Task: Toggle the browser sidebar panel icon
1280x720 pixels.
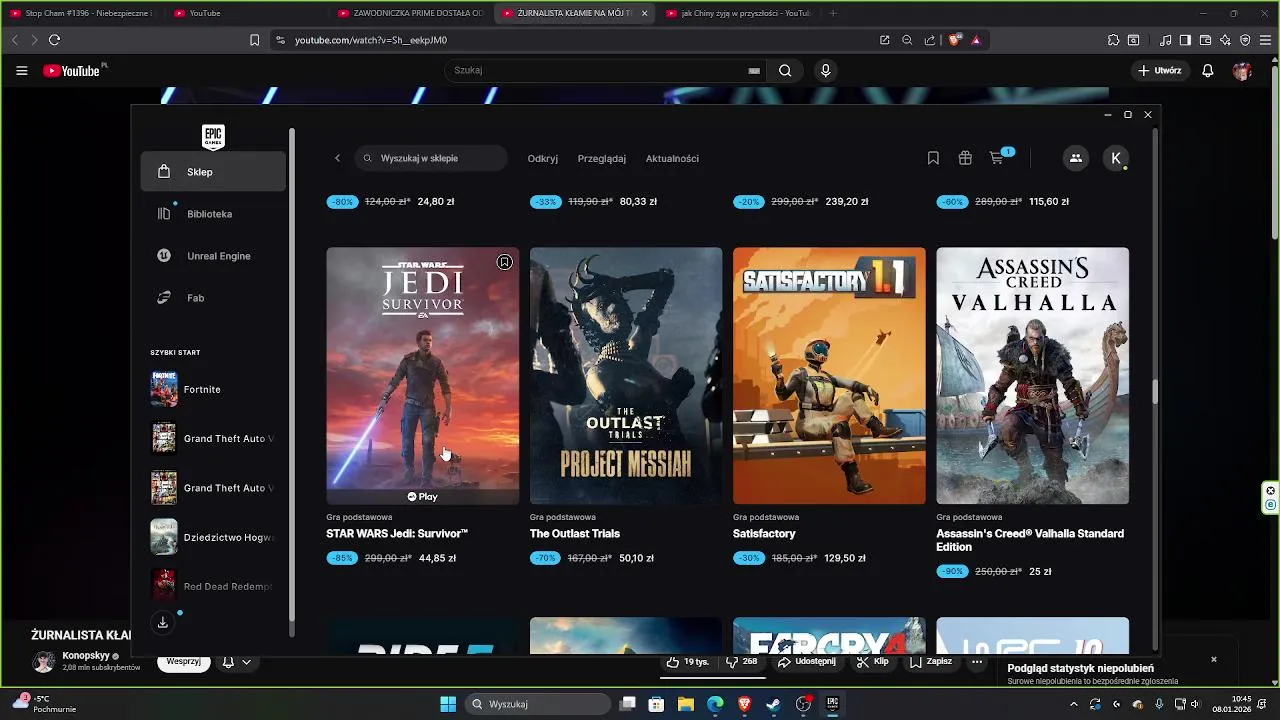Action: (1185, 40)
